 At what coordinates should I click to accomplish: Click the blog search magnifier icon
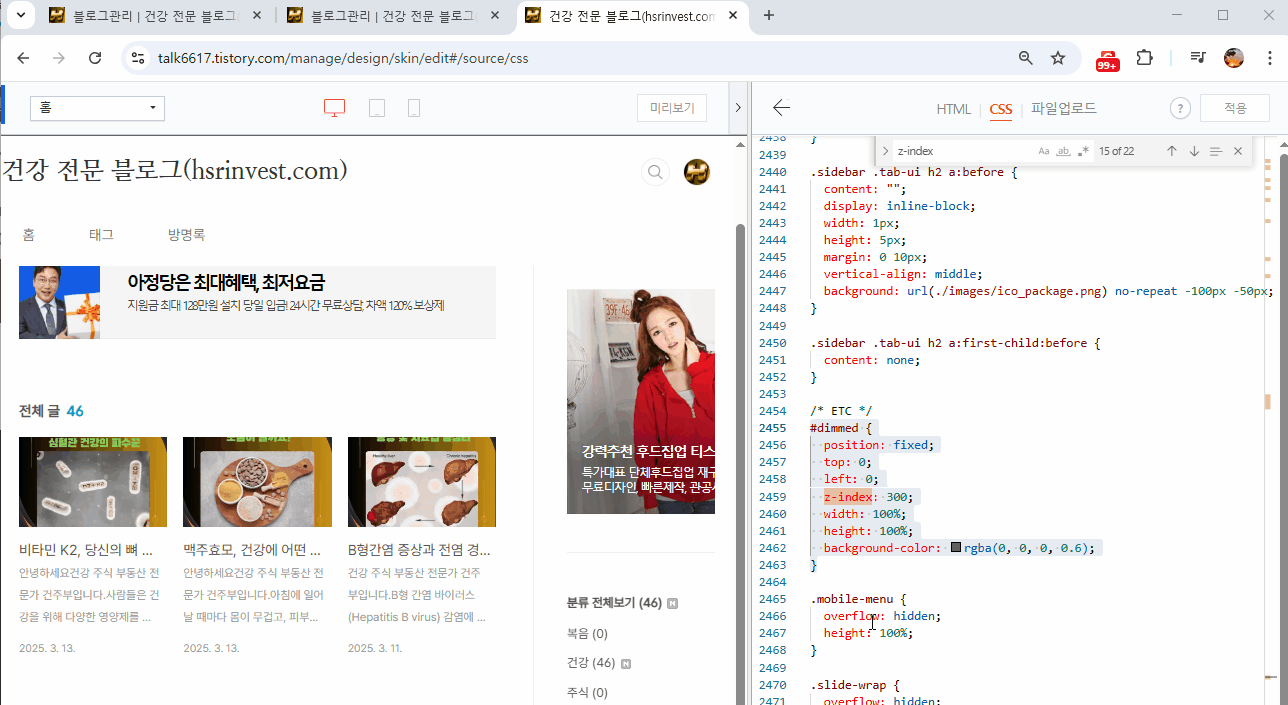[655, 172]
